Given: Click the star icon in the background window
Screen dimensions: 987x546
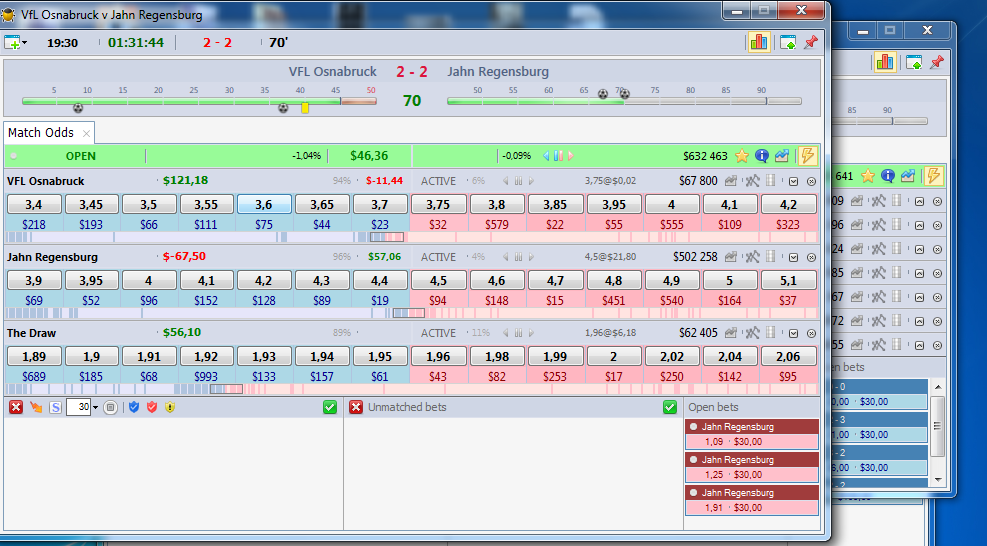Looking at the screenshot, I should (868, 176).
